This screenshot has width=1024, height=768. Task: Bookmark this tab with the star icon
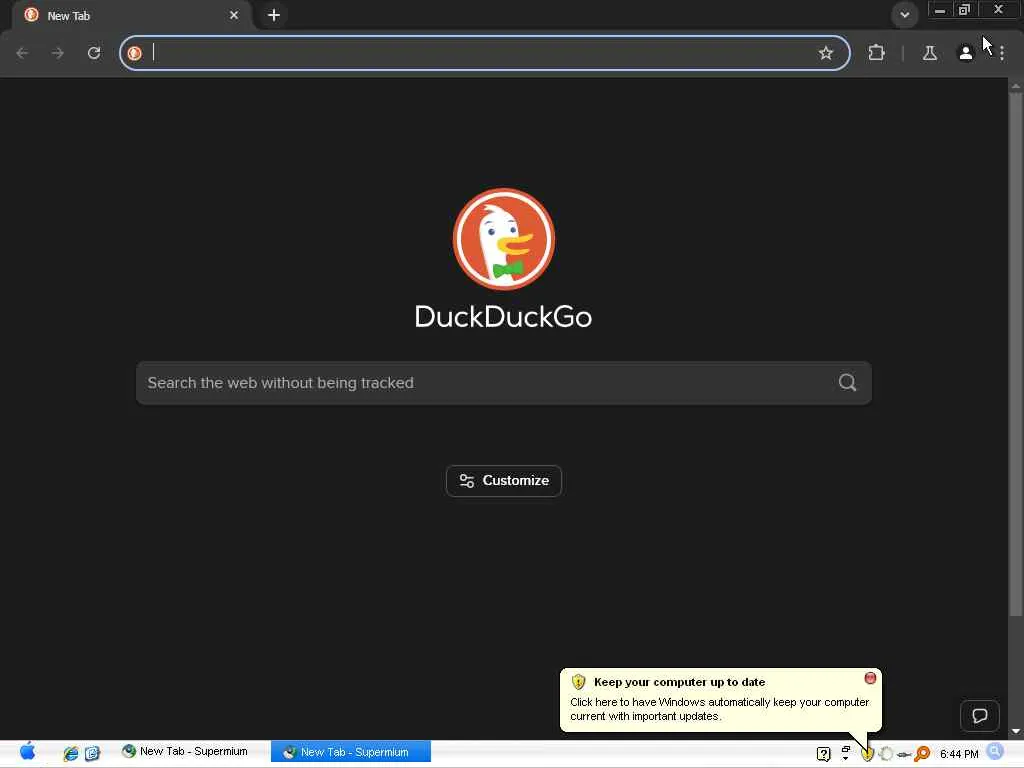(825, 53)
